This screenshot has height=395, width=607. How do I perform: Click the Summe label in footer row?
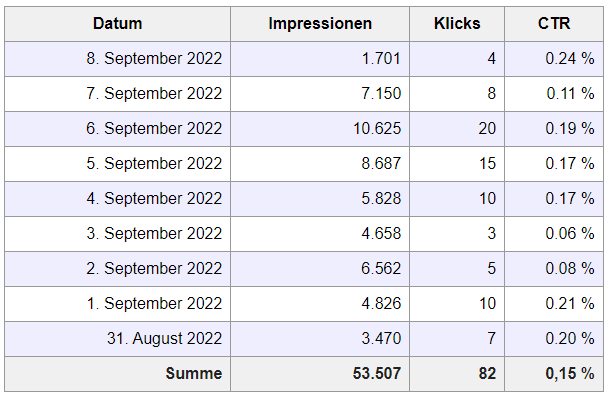point(194,374)
